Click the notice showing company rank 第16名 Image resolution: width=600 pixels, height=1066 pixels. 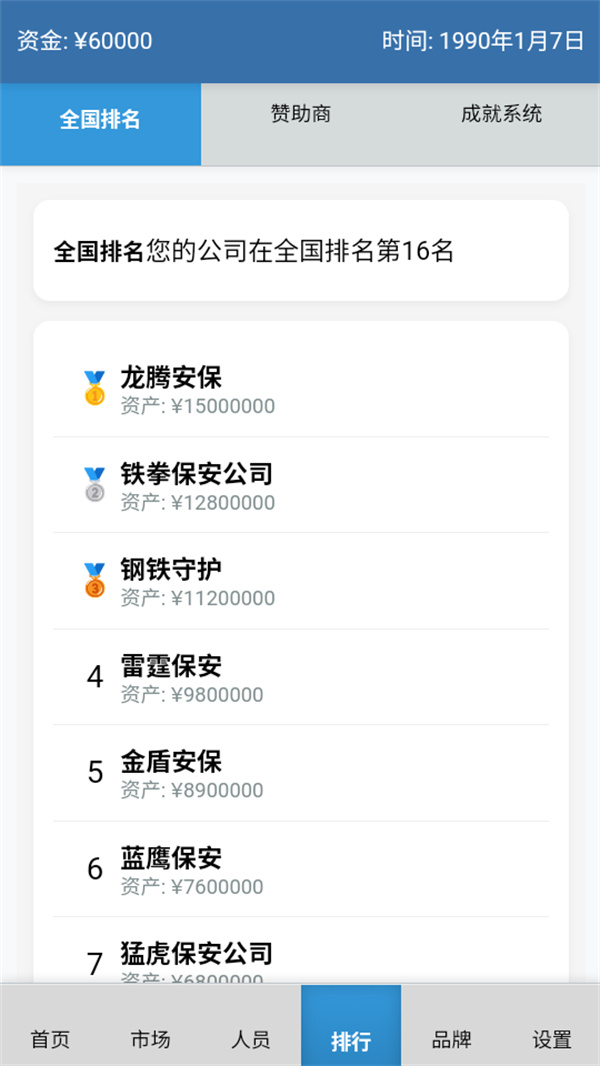tap(300, 250)
